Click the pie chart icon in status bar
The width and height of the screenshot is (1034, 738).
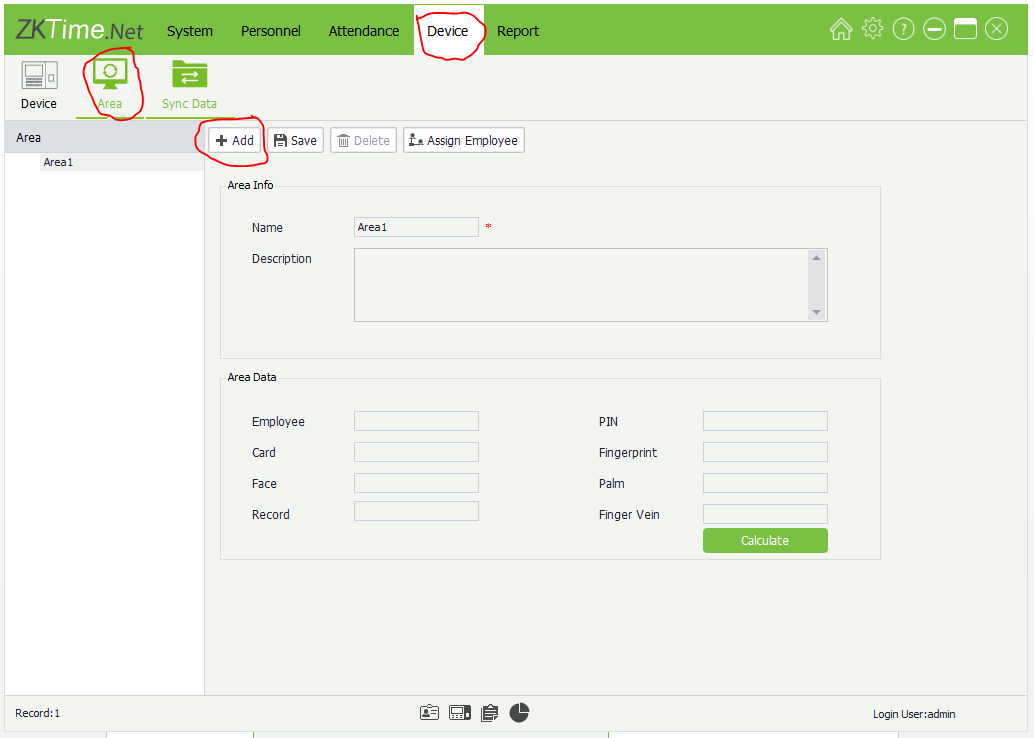[x=519, y=713]
